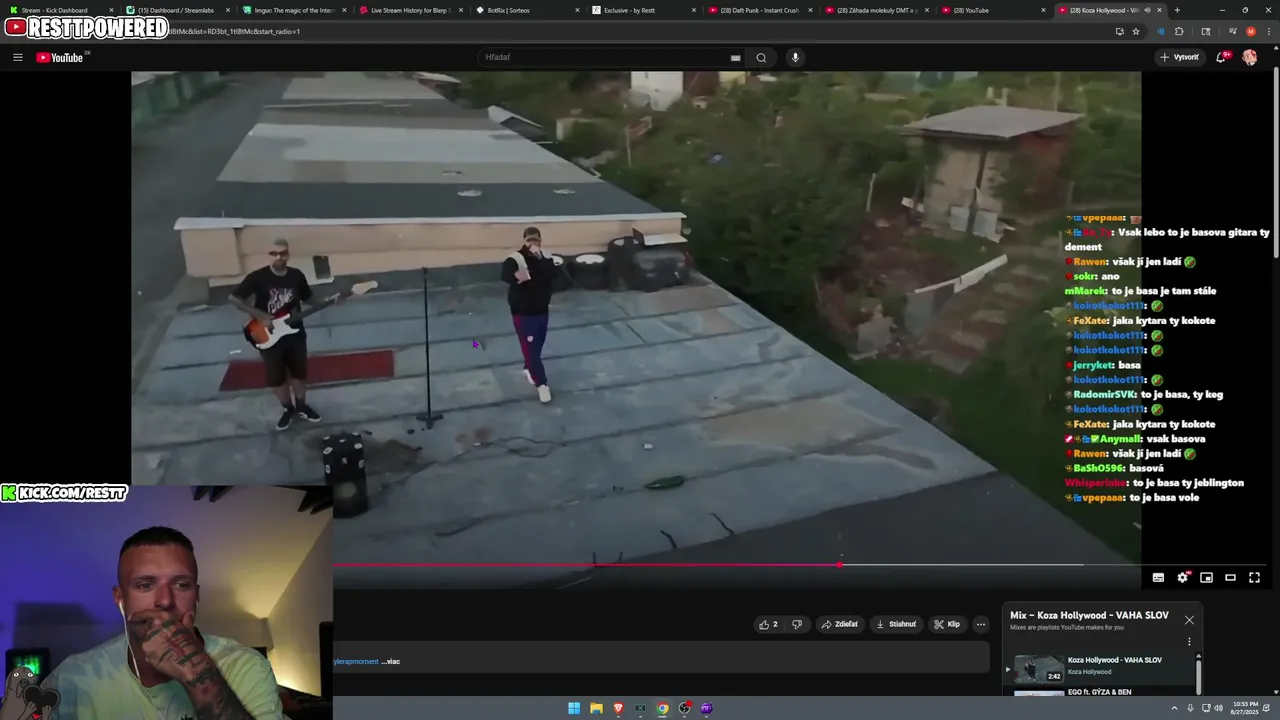Share the video with Zdieľať
This screenshot has height=720, width=1280.
click(x=839, y=624)
